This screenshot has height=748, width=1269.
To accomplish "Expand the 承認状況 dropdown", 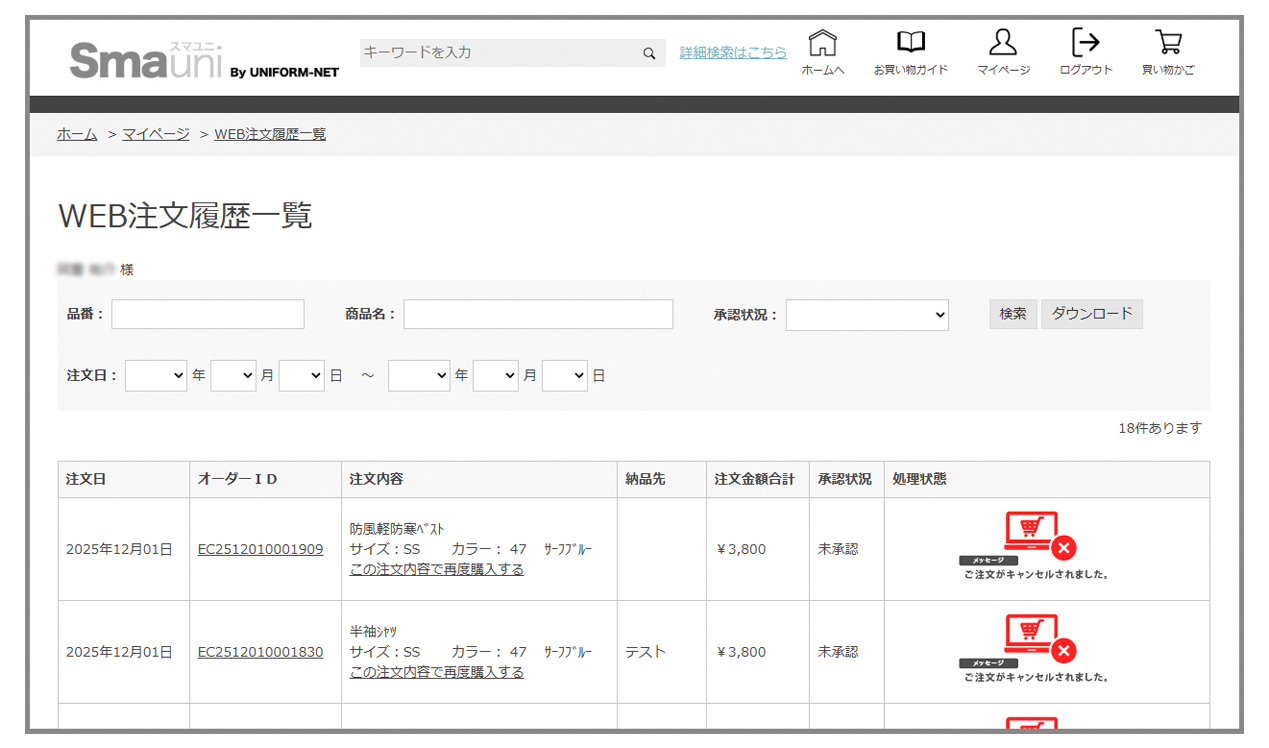I will 867,315.
